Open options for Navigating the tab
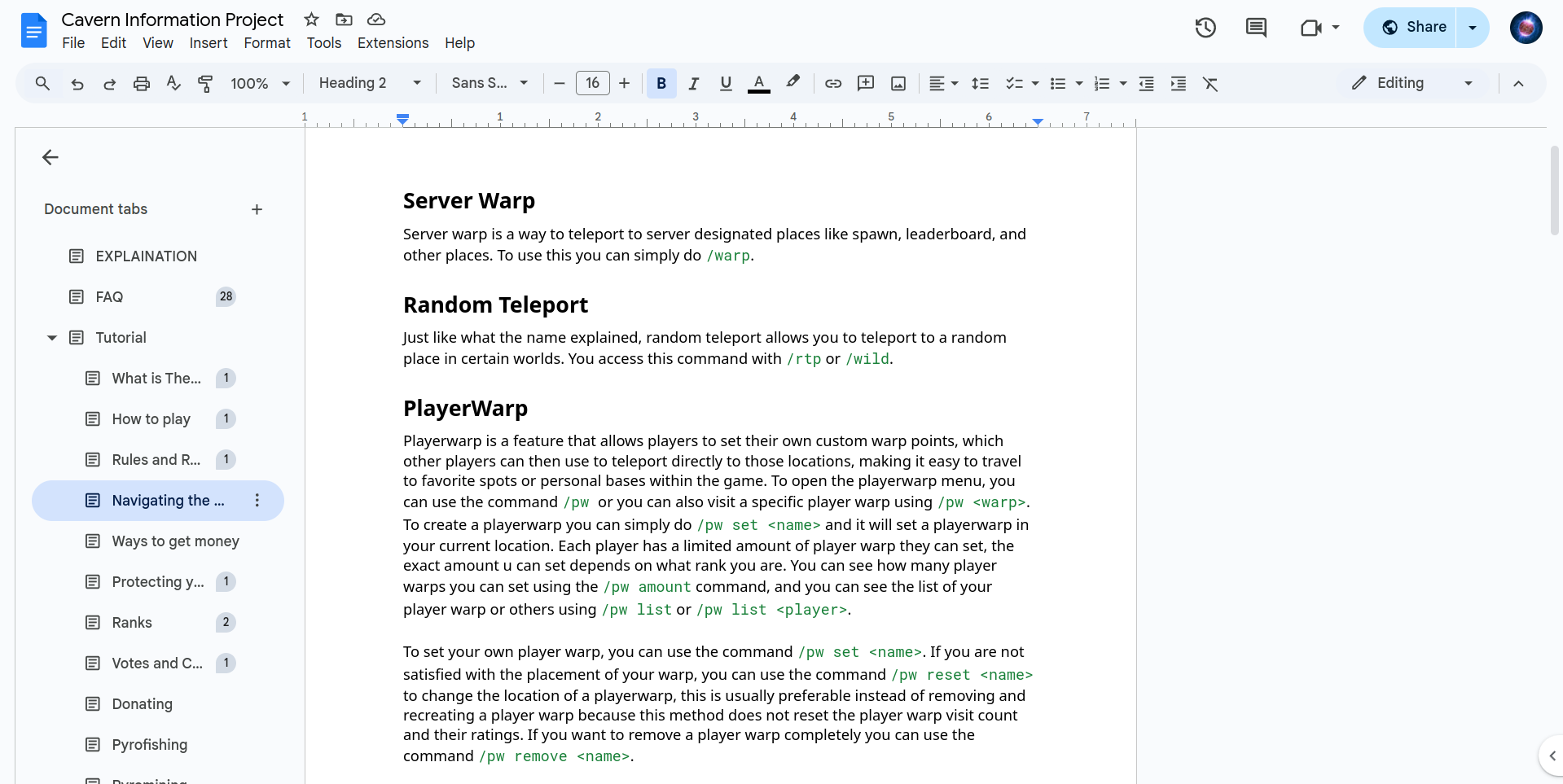This screenshot has height=784, width=1563. click(x=257, y=501)
